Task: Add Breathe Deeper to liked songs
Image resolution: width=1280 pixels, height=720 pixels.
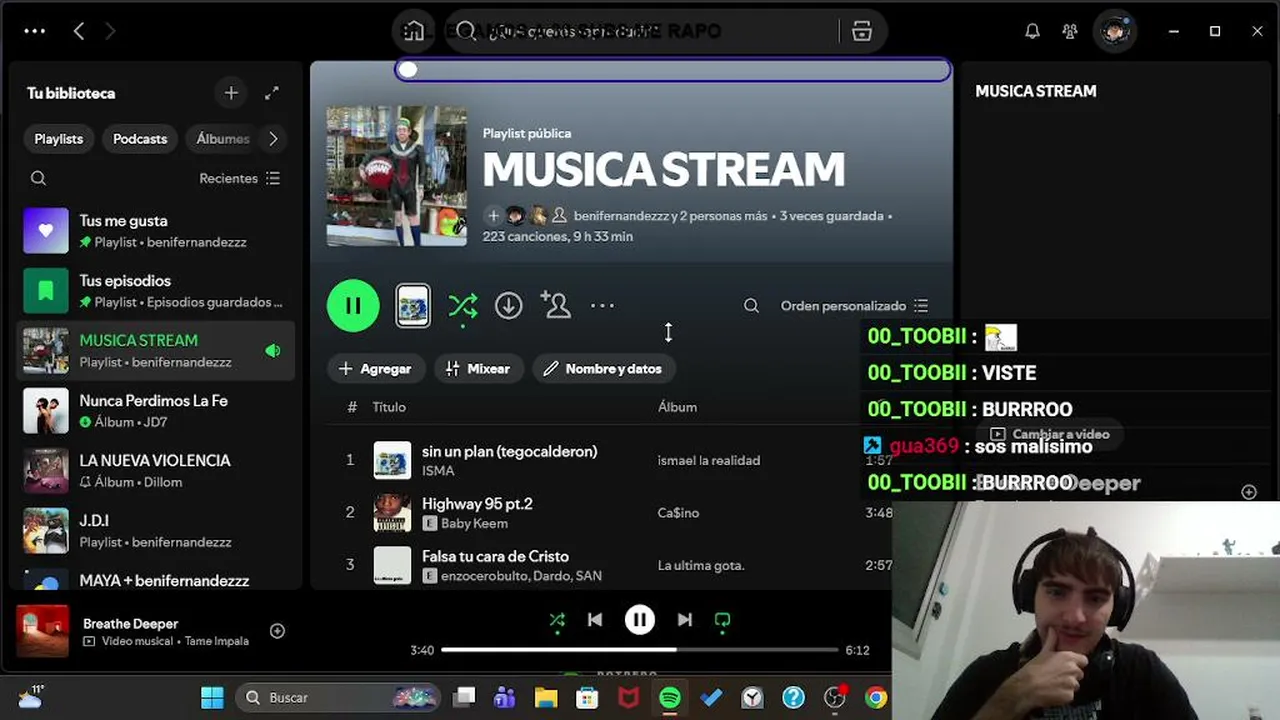Action: click(277, 631)
